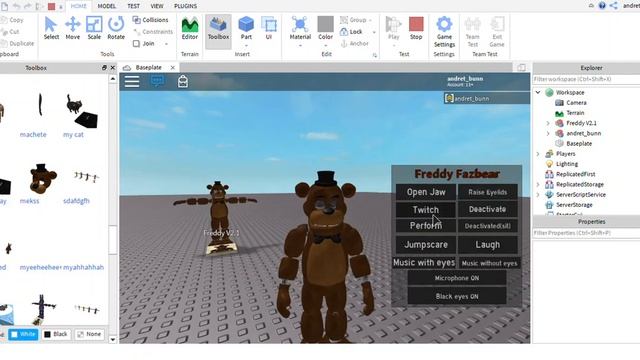The width and height of the screenshot is (640, 360).
Task: Start a Team Test
Action: click(473, 32)
